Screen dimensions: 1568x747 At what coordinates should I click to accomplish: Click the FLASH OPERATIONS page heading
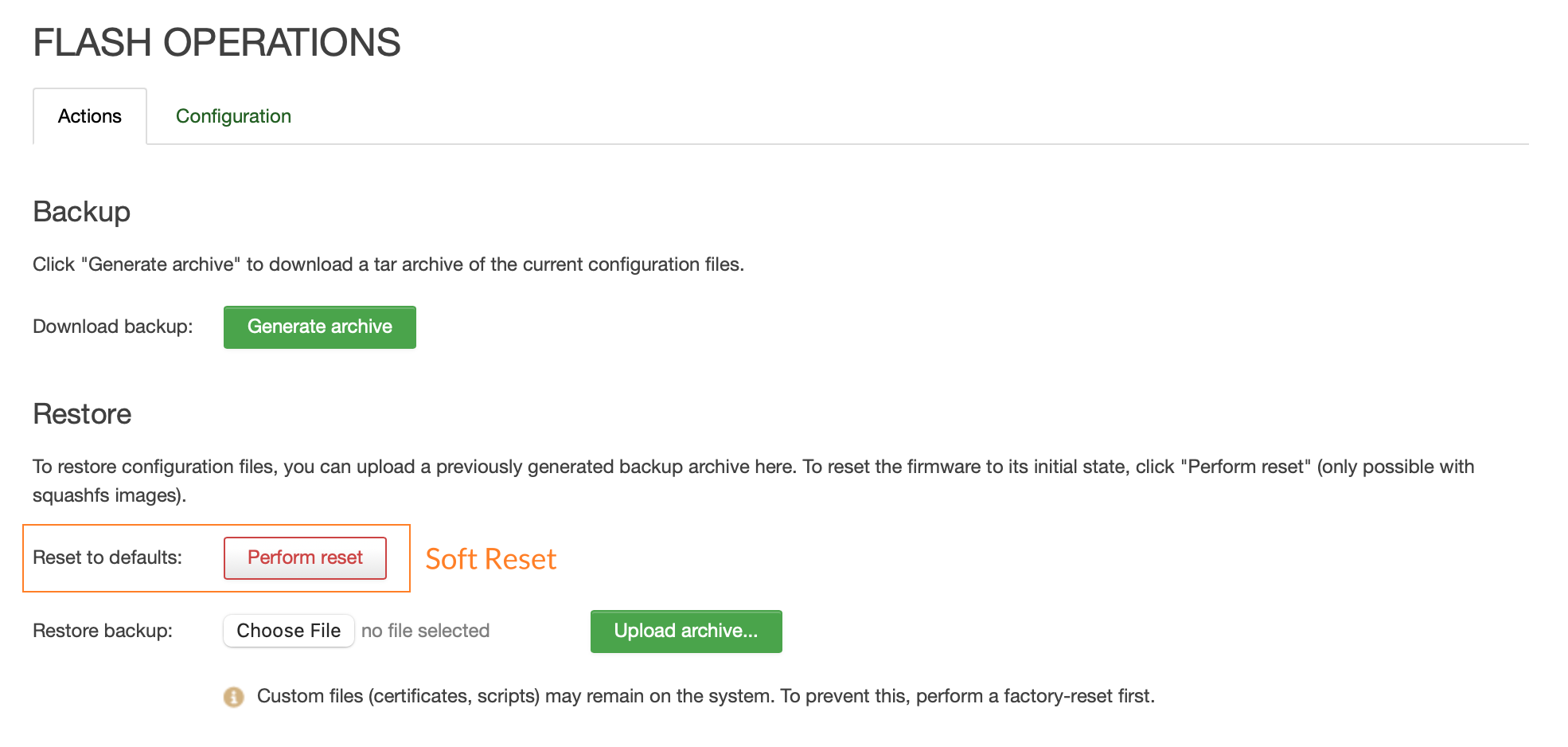pos(216,42)
